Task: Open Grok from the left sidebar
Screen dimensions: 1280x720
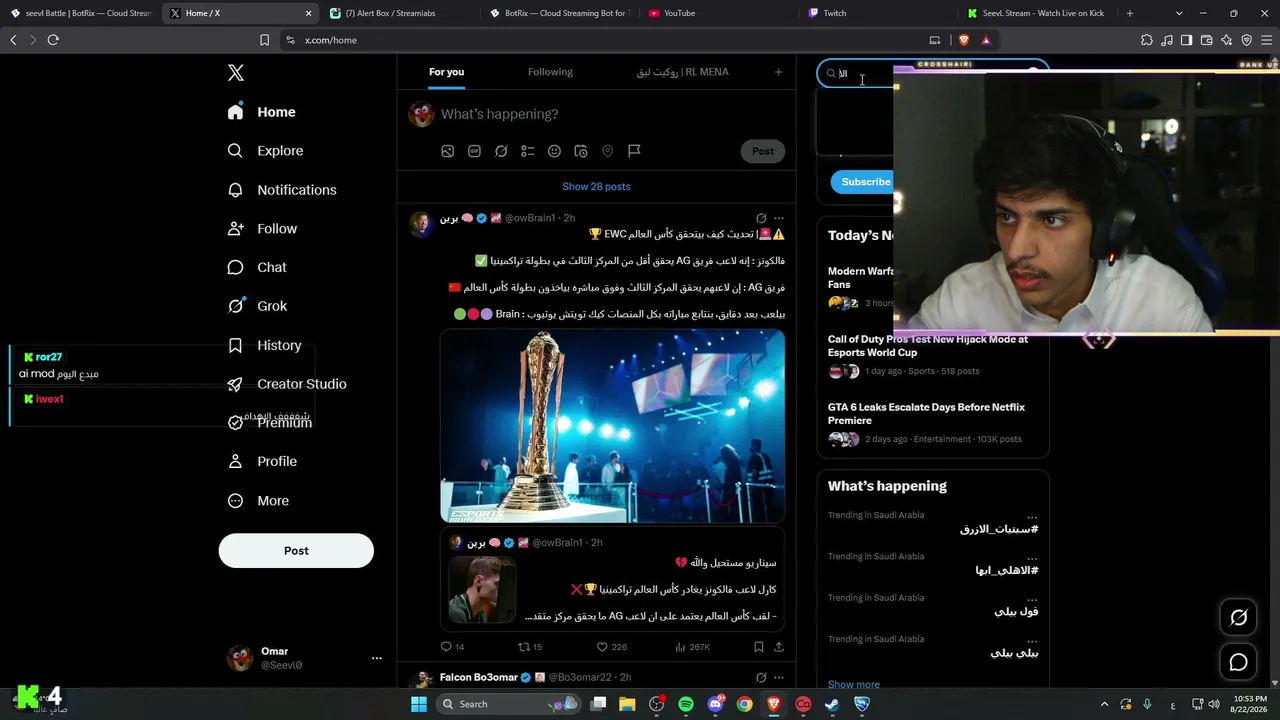Action: pyautogui.click(x=257, y=306)
